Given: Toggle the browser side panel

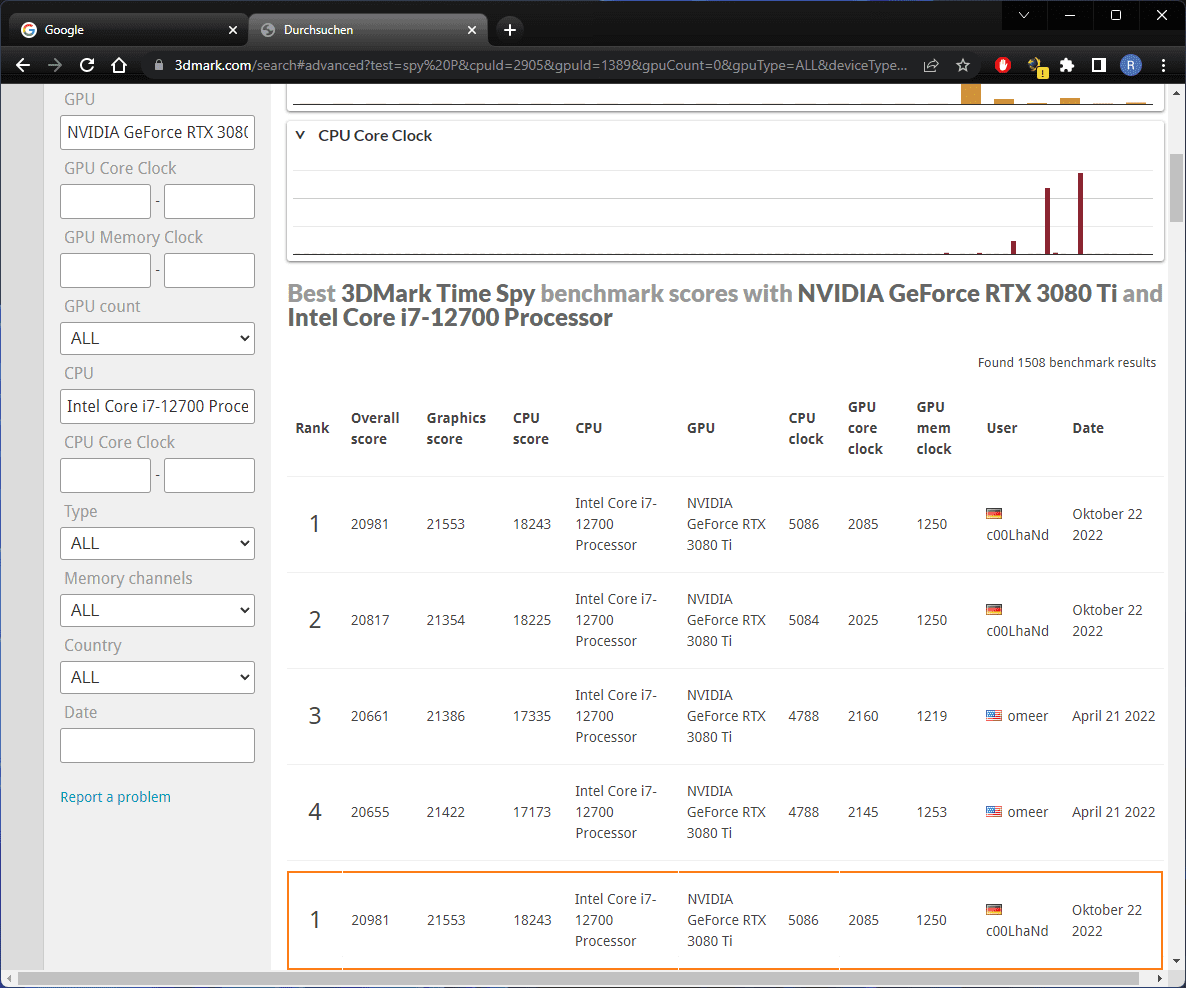Looking at the screenshot, I should pos(1098,65).
